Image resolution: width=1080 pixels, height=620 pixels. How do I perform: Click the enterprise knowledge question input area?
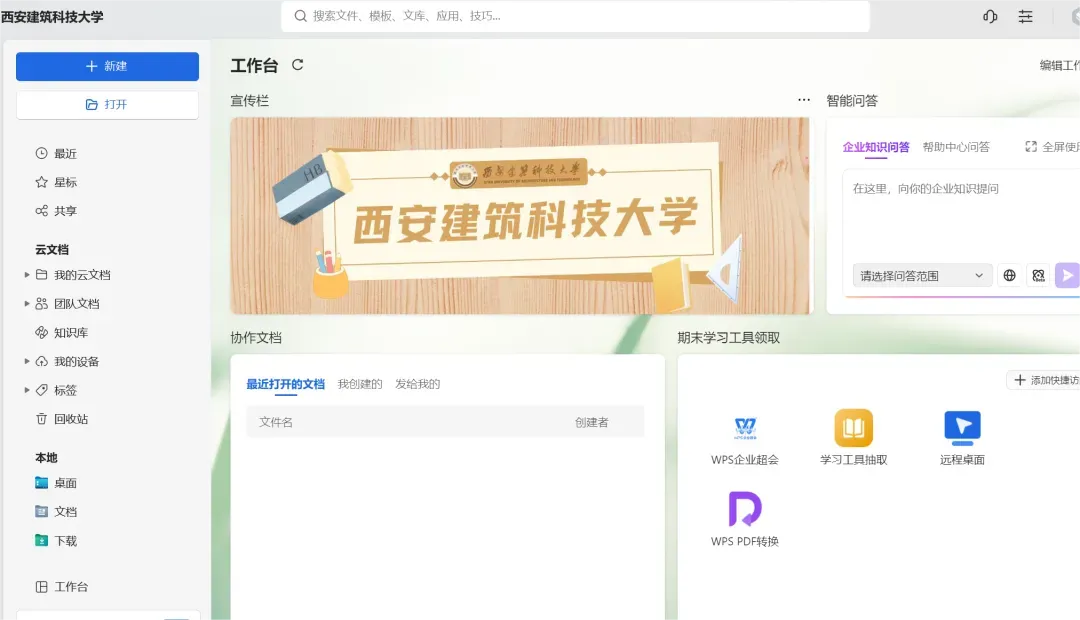961,214
